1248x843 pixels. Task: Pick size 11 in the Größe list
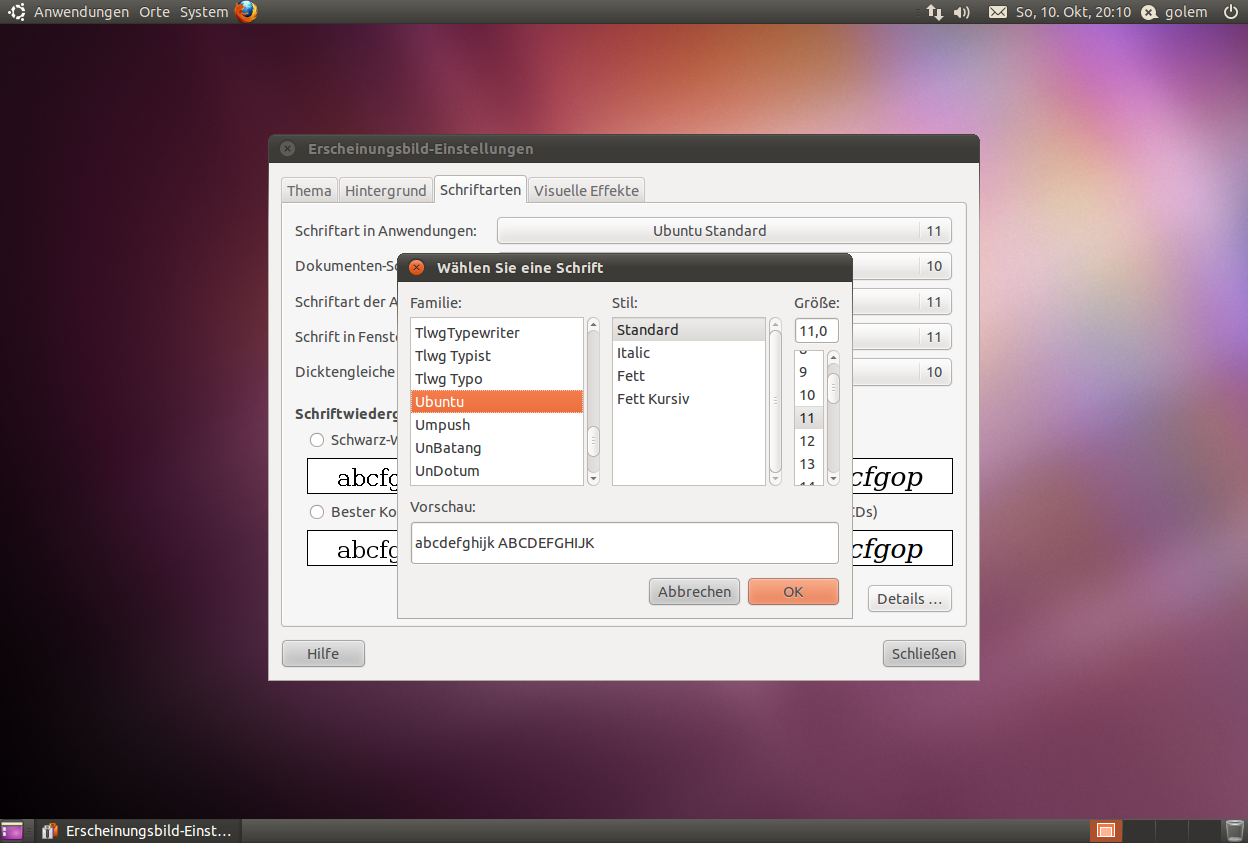coord(809,418)
